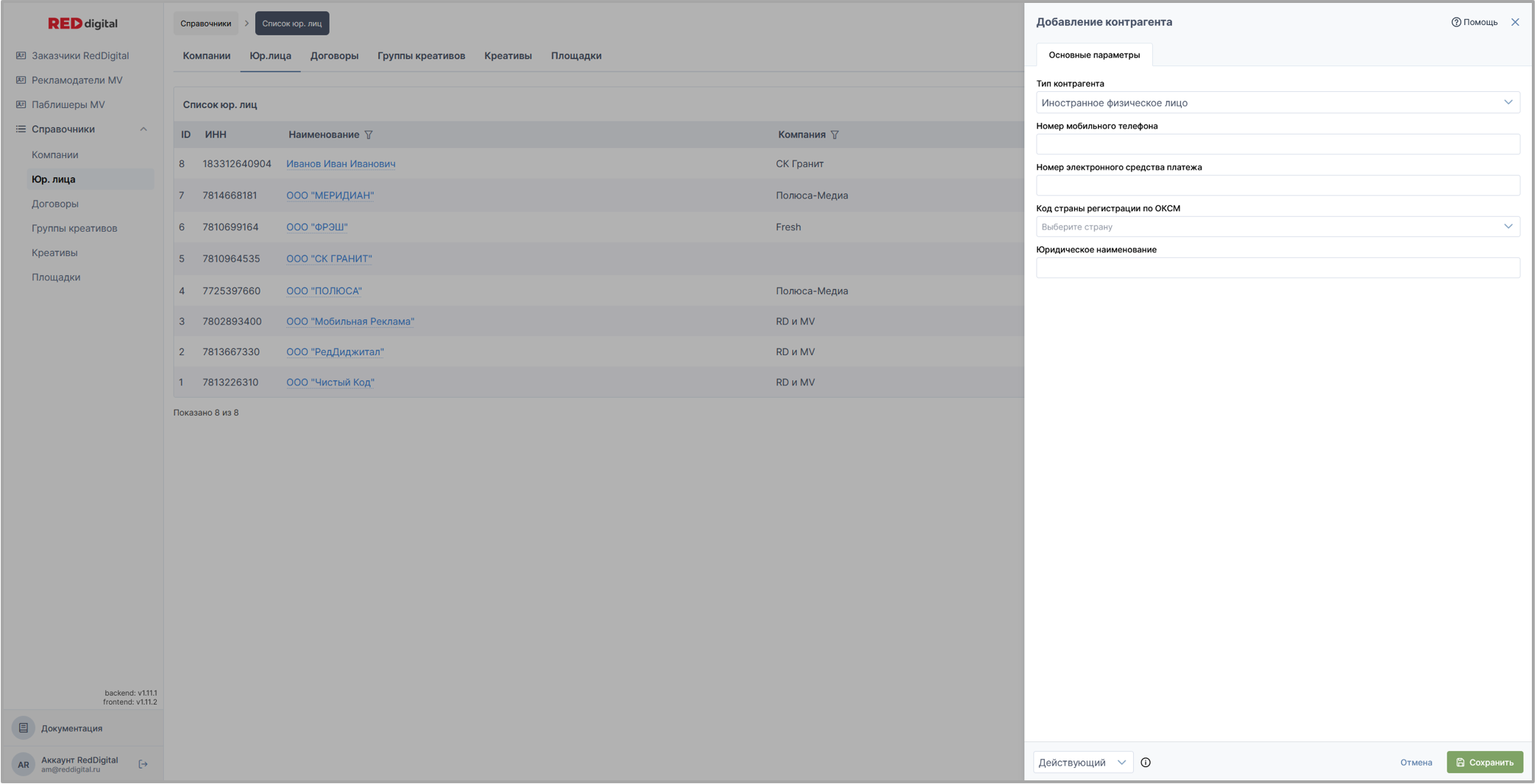Click the Отмена button

[x=1416, y=763]
